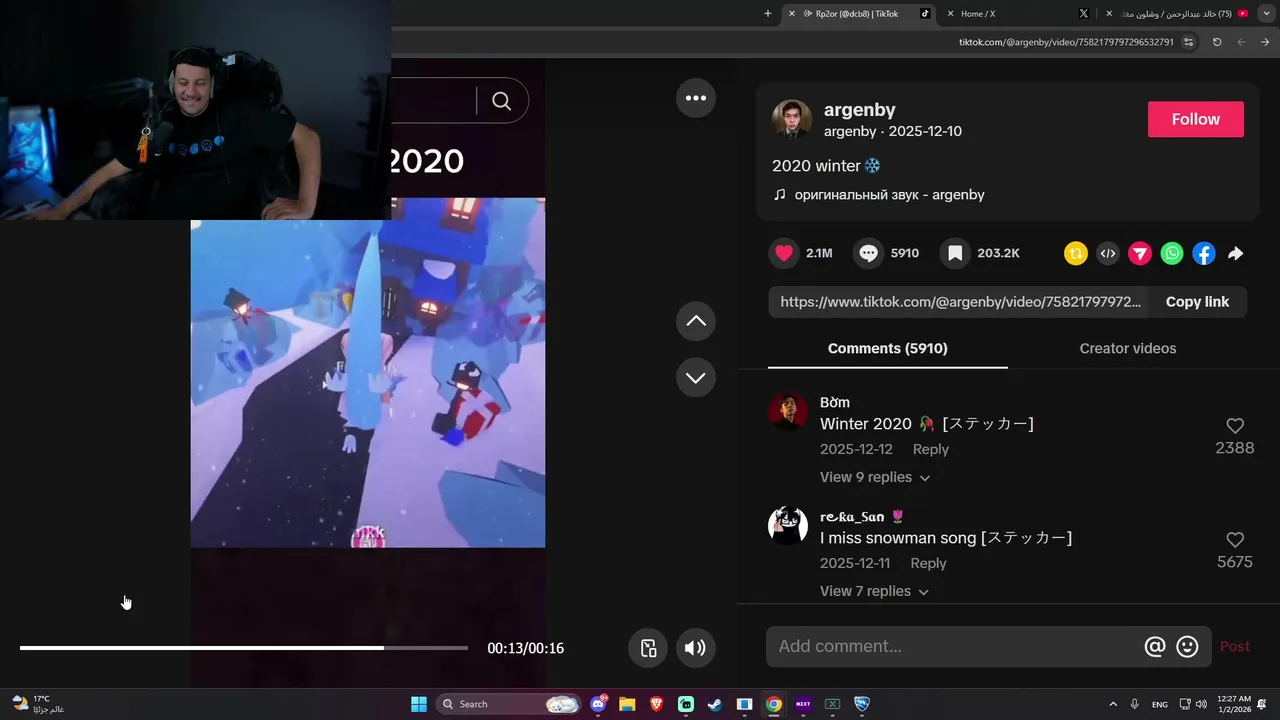Open the weather widget 17°C
The width and height of the screenshot is (1280, 720).
coord(38,704)
